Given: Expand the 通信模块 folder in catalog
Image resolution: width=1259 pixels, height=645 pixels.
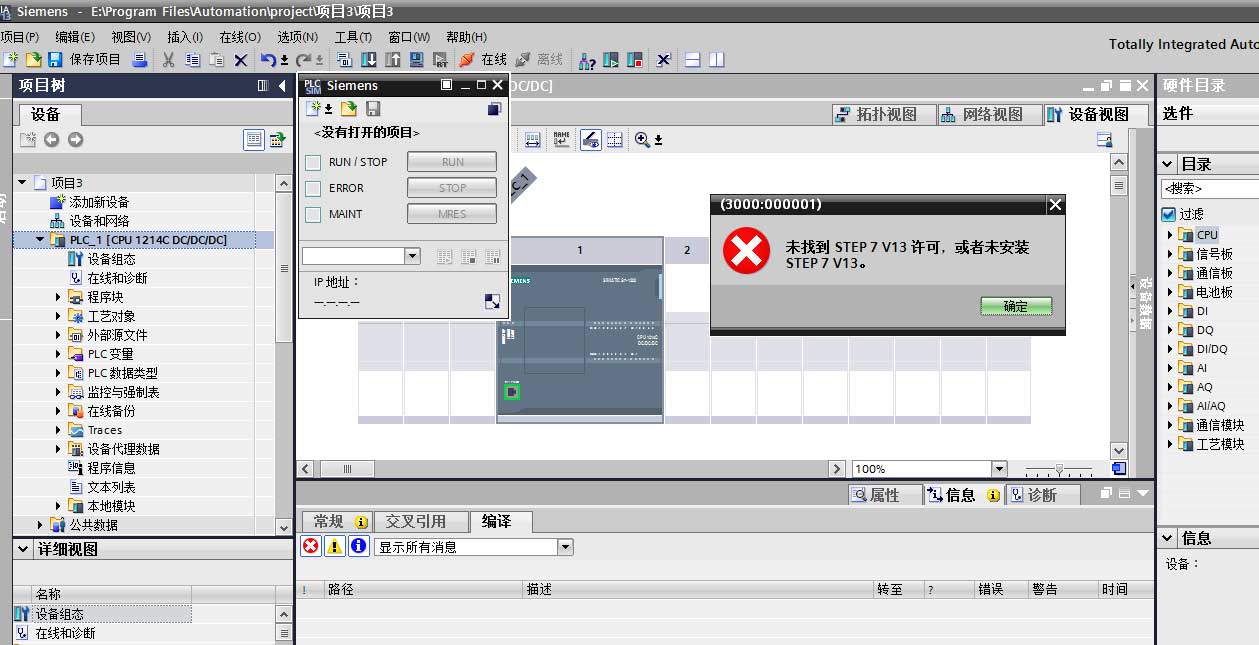Looking at the screenshot, I should (1170, 273).
